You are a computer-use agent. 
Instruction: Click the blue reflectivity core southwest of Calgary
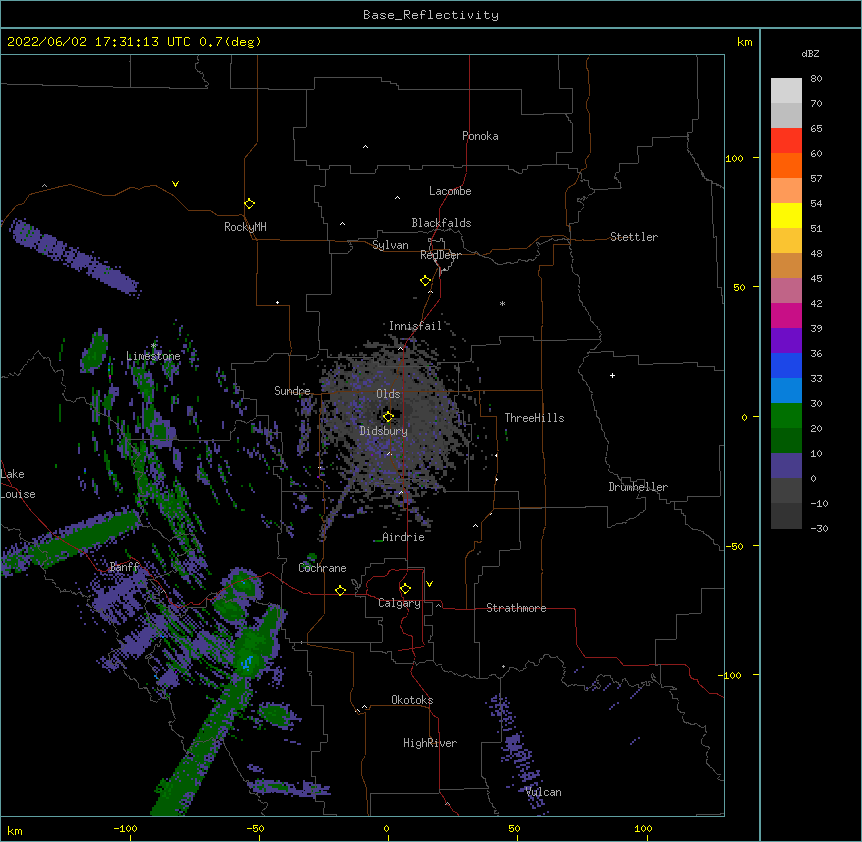tap(247, 663)
